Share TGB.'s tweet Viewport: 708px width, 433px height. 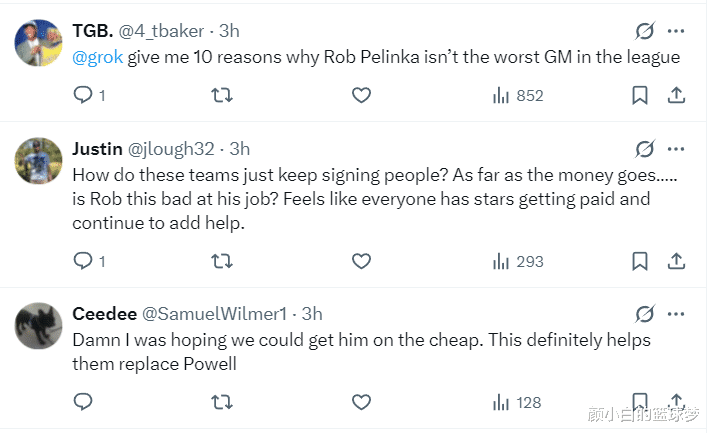pyautogui.click(x=676, y=96)
